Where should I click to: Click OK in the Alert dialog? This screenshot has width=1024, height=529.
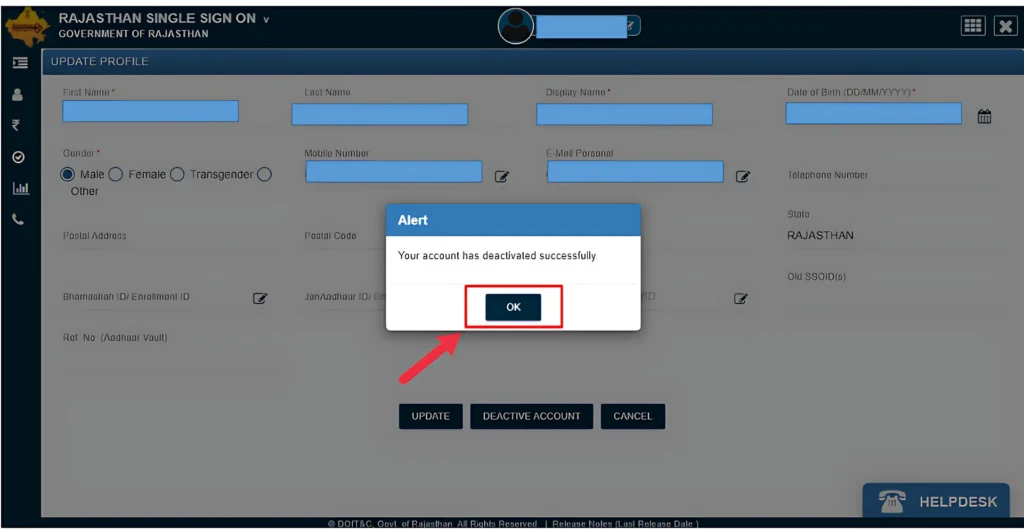coord(513,307)
